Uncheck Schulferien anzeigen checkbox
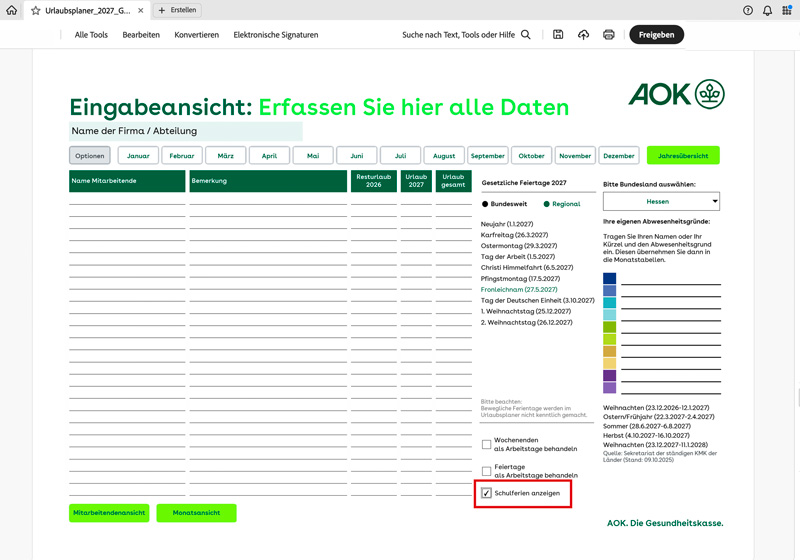 [487, 493]
